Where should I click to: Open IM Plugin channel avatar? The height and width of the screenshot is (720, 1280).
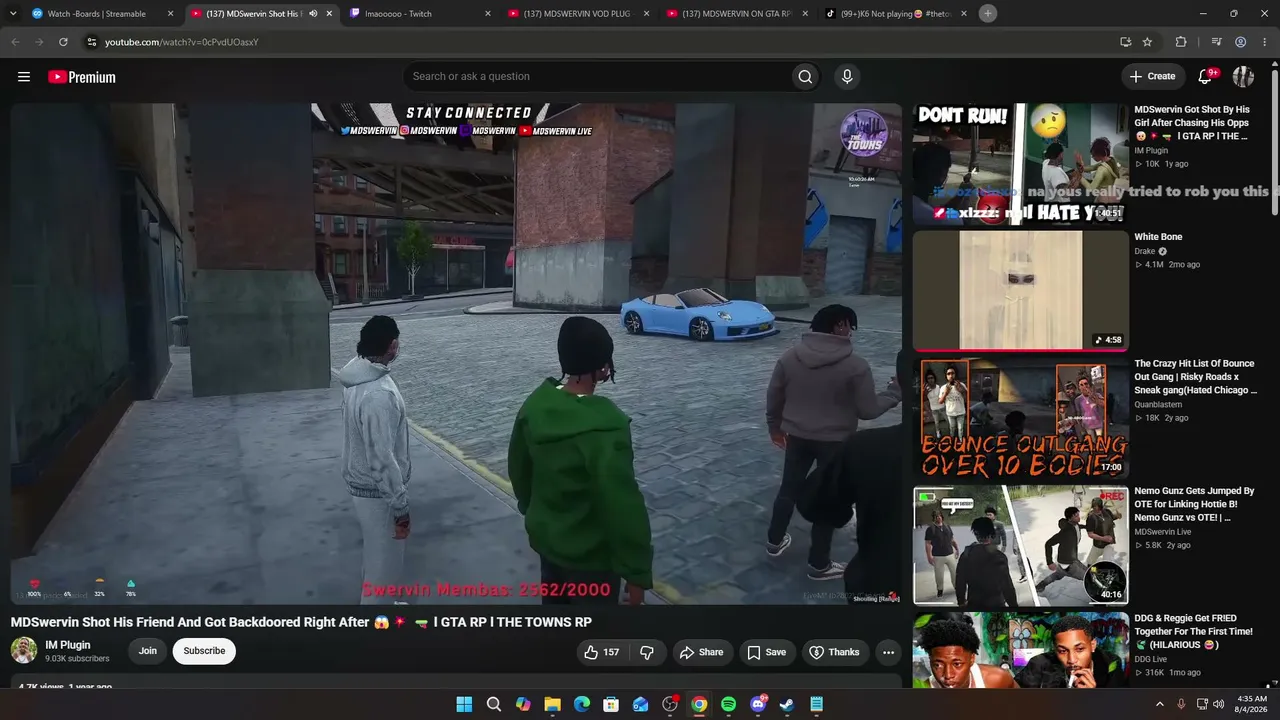24,651
